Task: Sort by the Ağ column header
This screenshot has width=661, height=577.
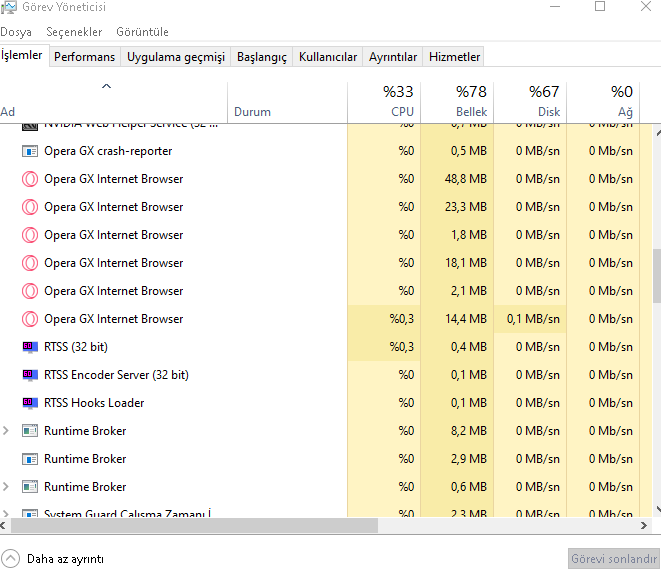Action: pyautogui.click(x=603, y=101)
